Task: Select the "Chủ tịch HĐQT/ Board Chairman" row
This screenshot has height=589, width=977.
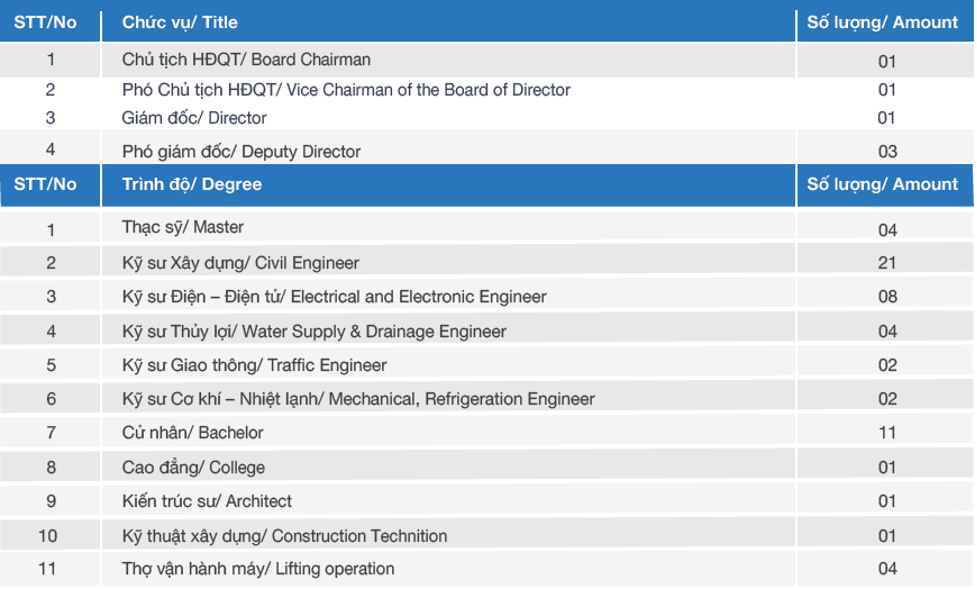Action: (x=487, y=60)
